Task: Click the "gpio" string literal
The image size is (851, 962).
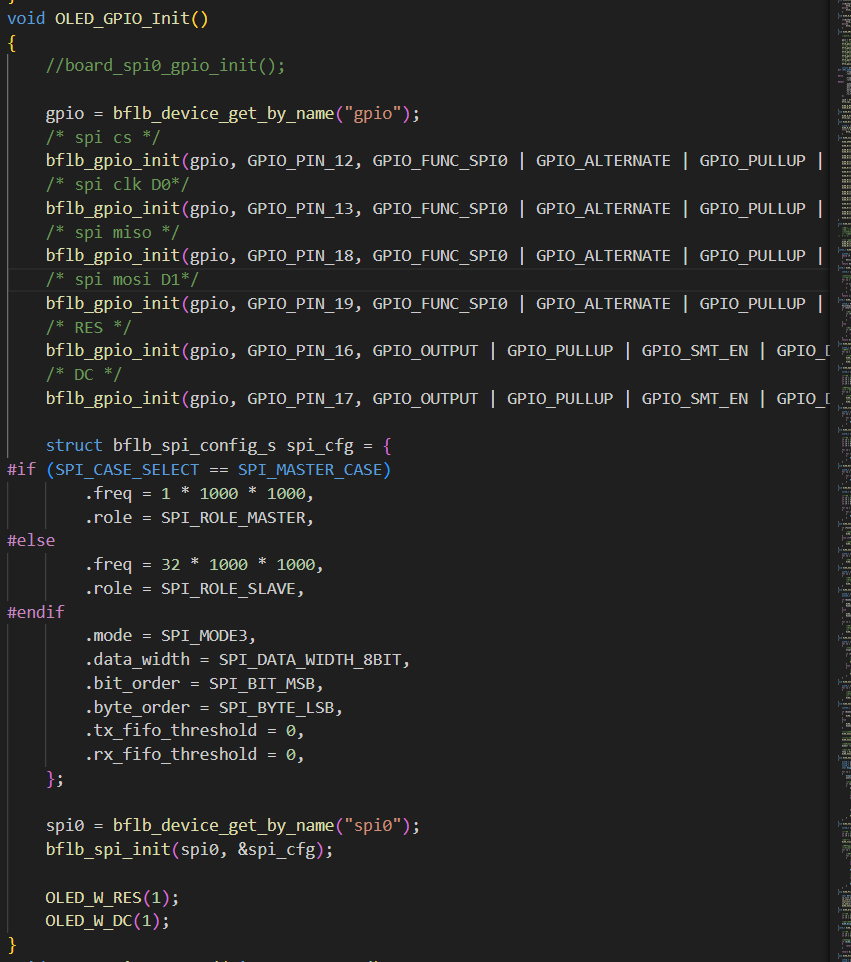Action: click(x=372, y=114)
